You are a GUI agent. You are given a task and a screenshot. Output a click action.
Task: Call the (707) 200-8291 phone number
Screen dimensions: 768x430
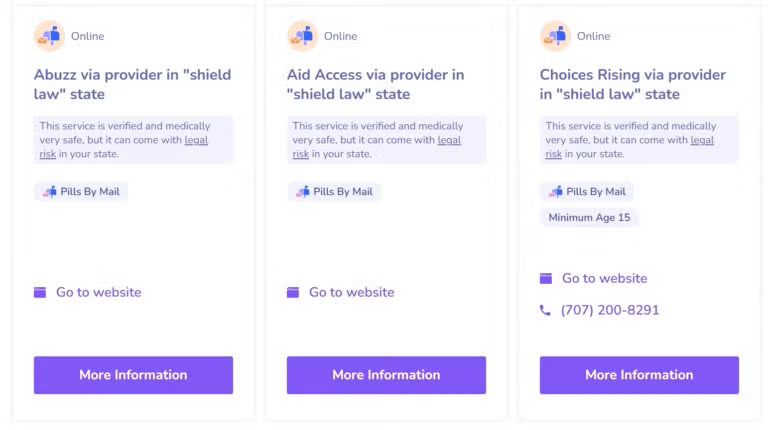point(610,310)
